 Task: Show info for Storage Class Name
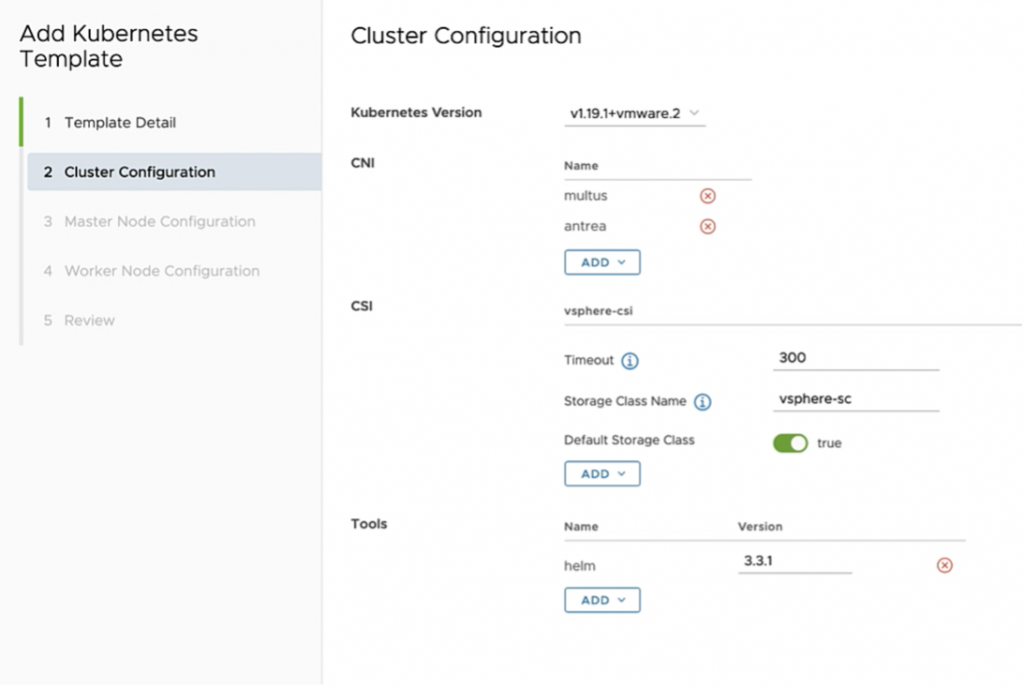pyautogui.click(x=703, y=402)
